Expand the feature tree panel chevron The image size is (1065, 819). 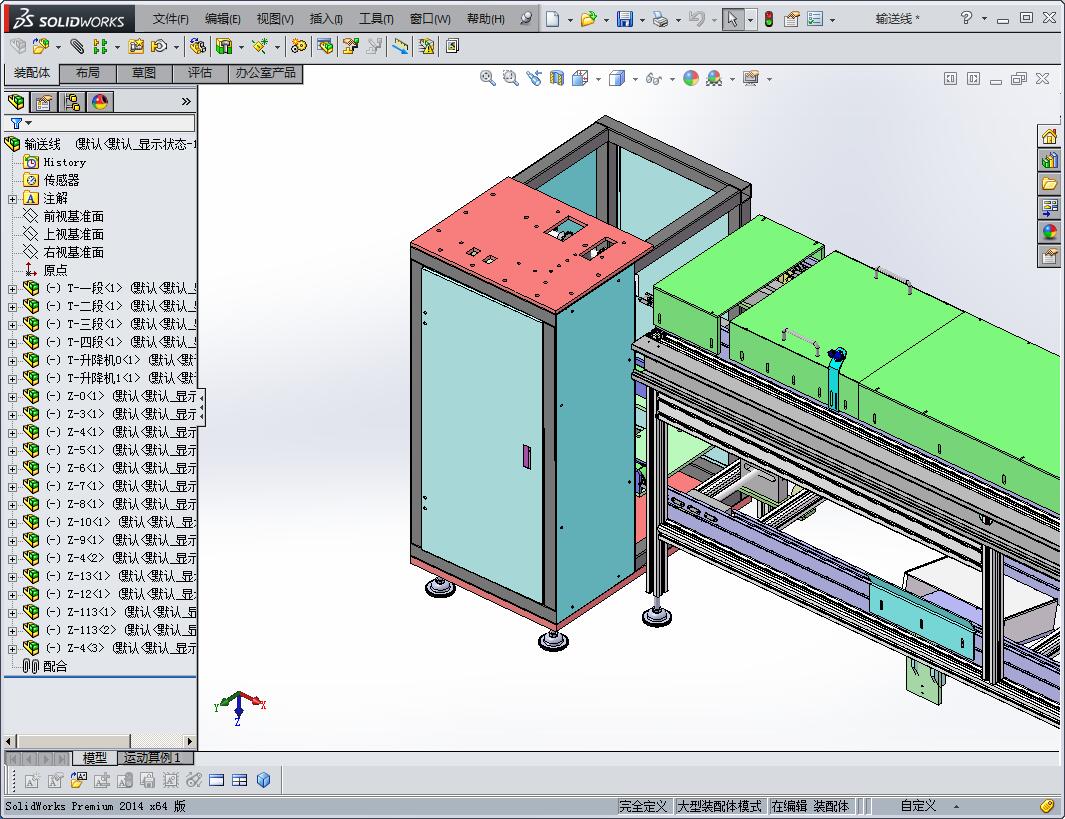[x=186, y=101]
